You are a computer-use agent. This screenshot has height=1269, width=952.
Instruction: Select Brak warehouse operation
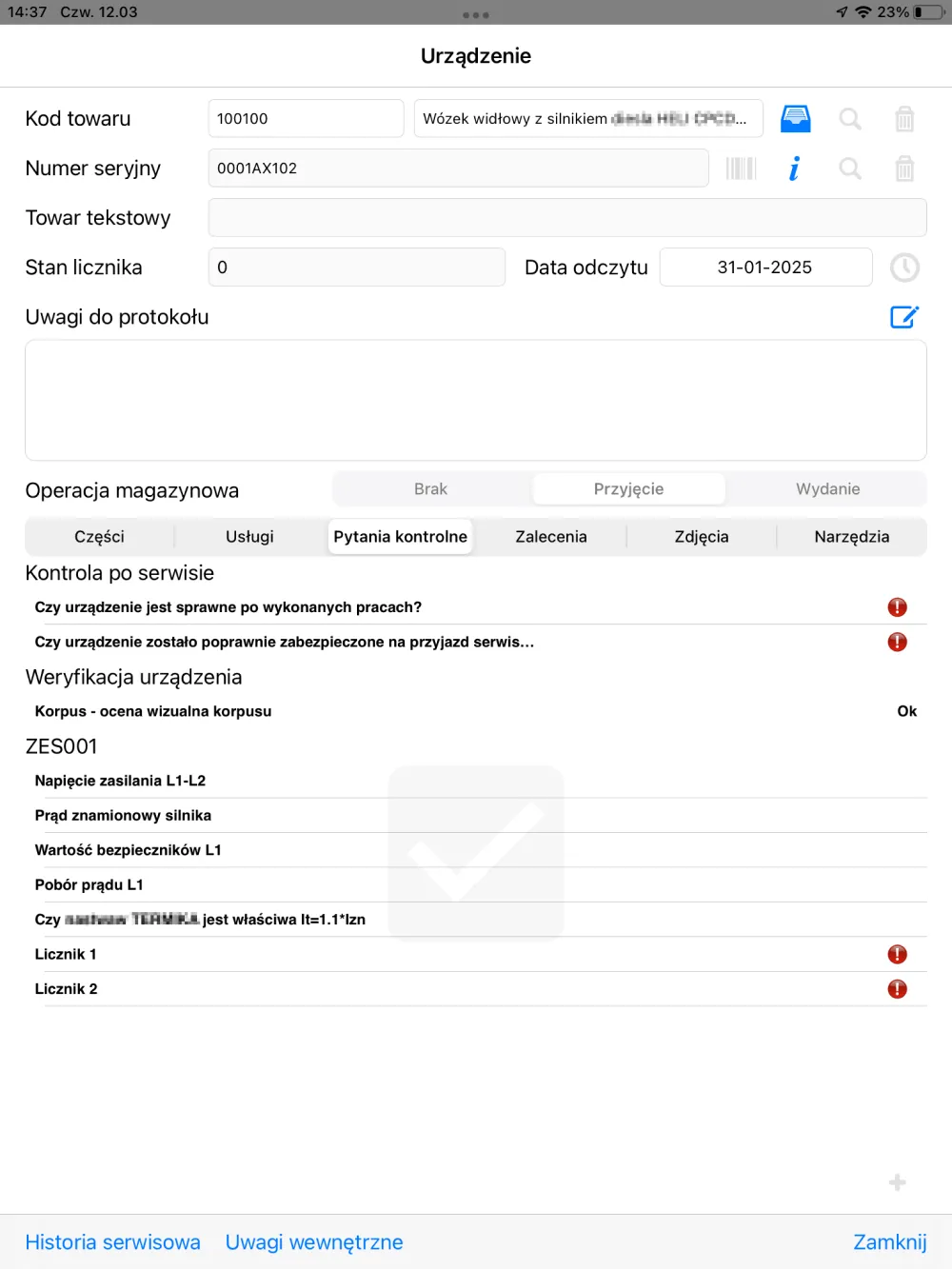coord(430,489)
